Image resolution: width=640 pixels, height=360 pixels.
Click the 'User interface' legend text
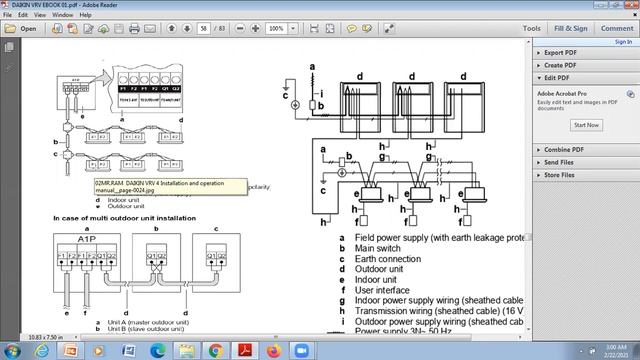[382, 290]
